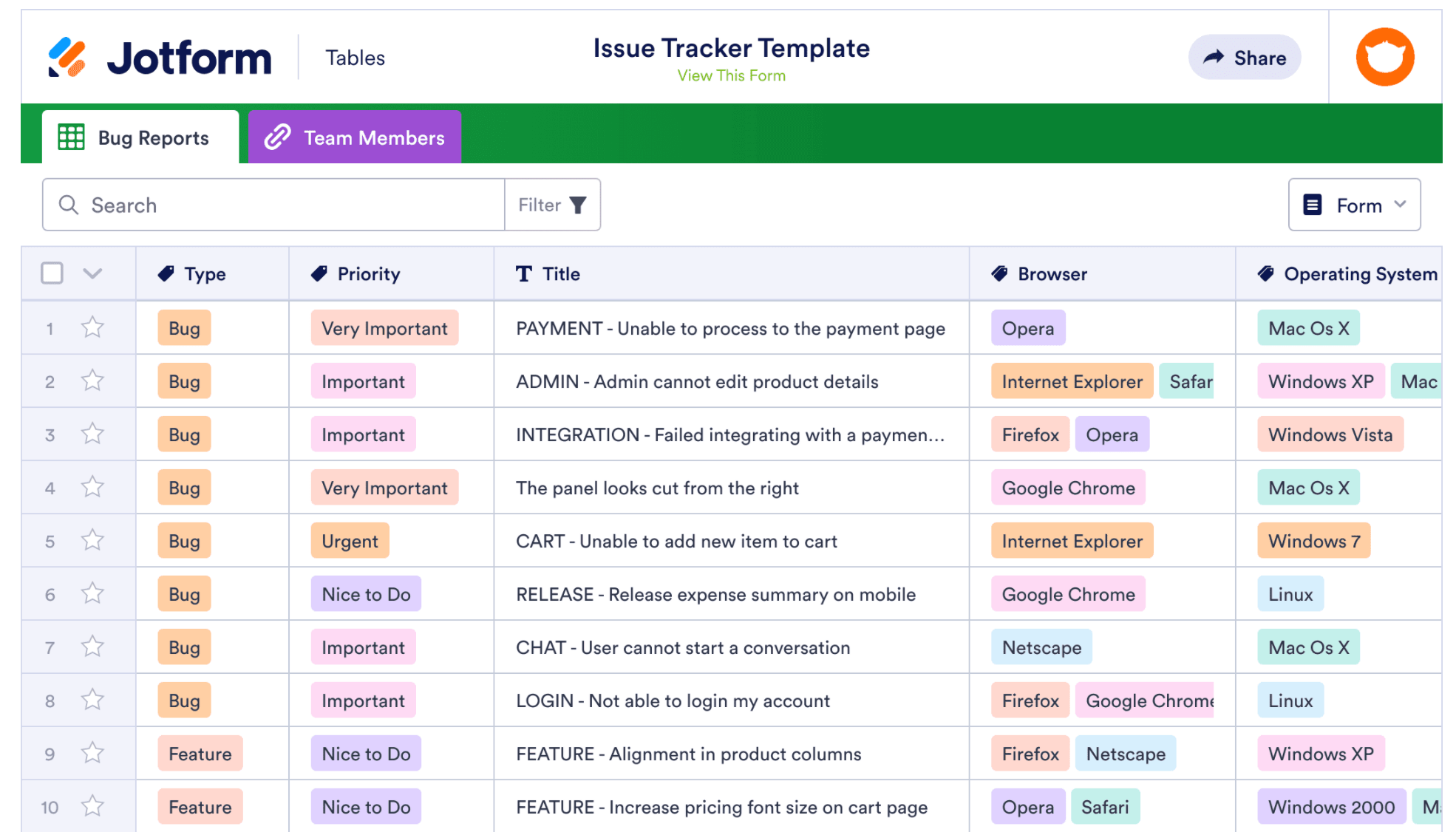Screen dimensions: 1456x832
Task: Open the View This Form link
Action: pos(731,75)
